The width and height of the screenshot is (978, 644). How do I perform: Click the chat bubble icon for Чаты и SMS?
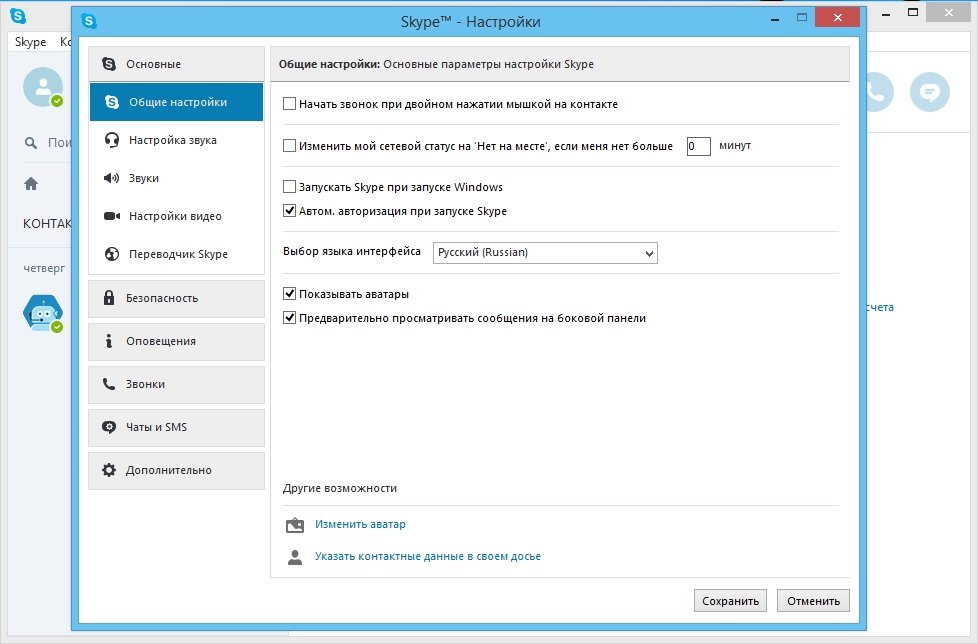pyautogui.click(x=109, y=427)
